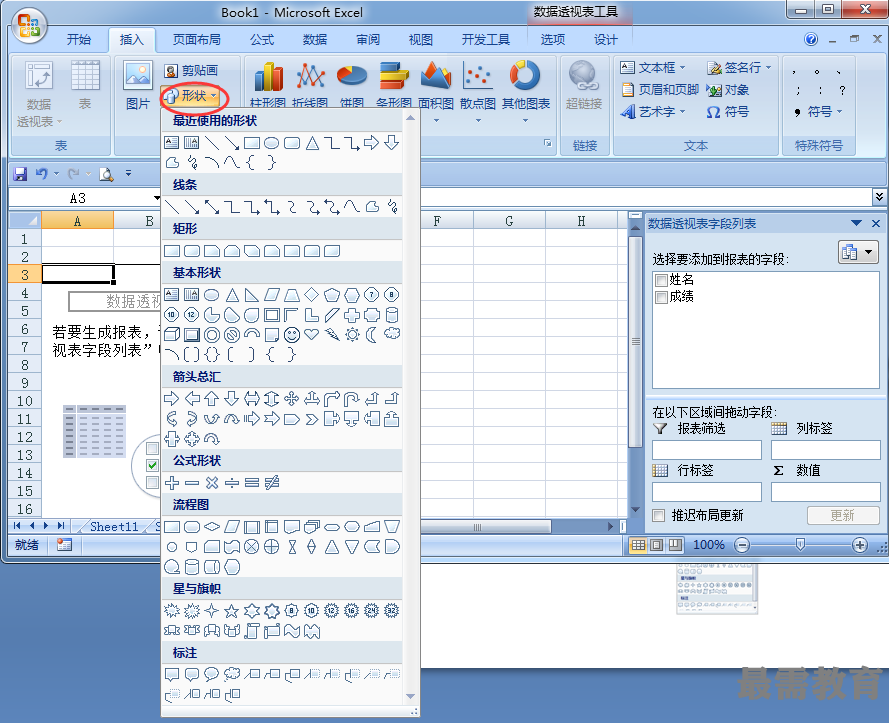Check the 成绩 field checkbox

pos(661,297)
